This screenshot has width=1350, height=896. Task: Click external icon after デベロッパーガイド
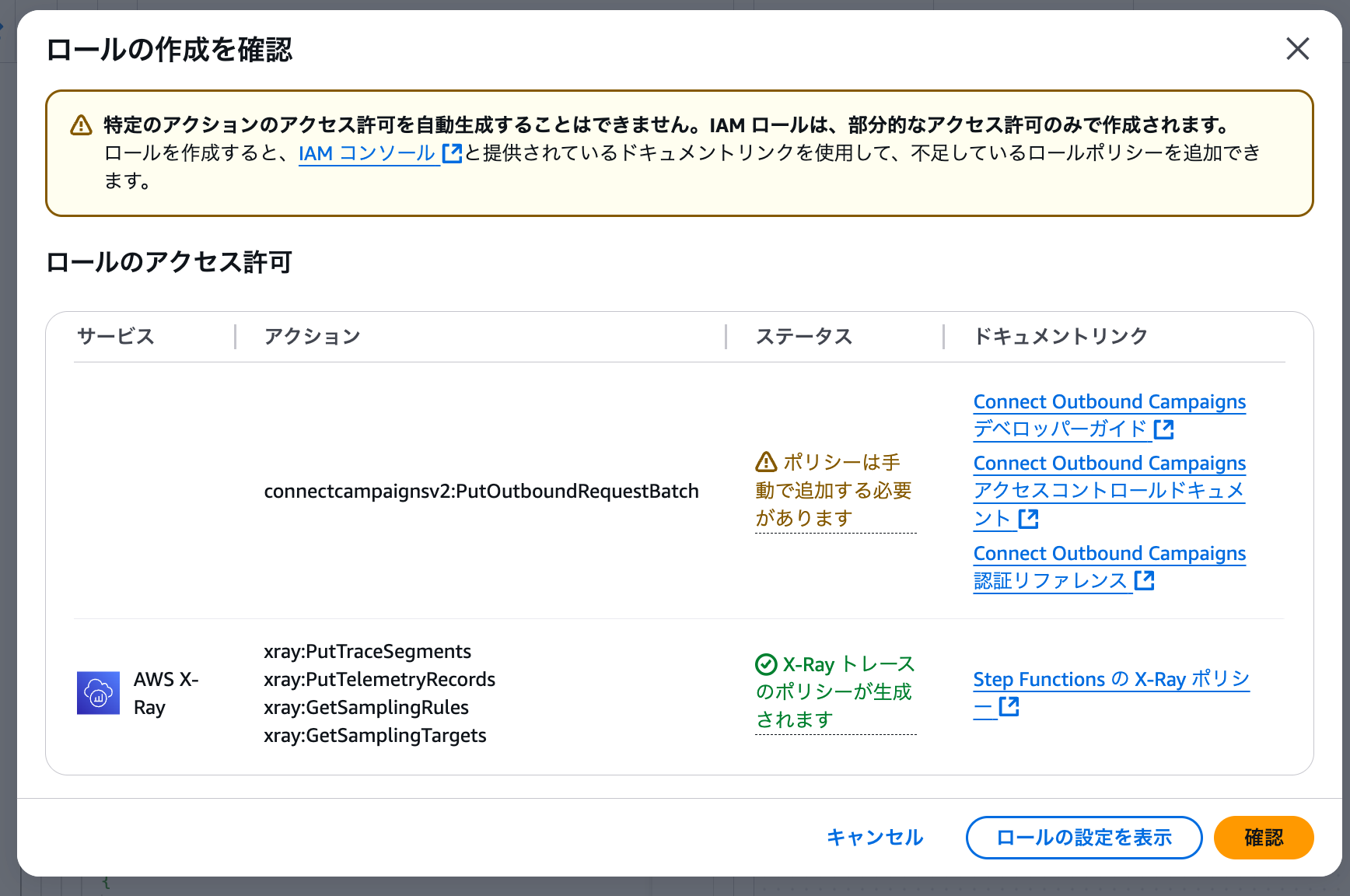1163,429
